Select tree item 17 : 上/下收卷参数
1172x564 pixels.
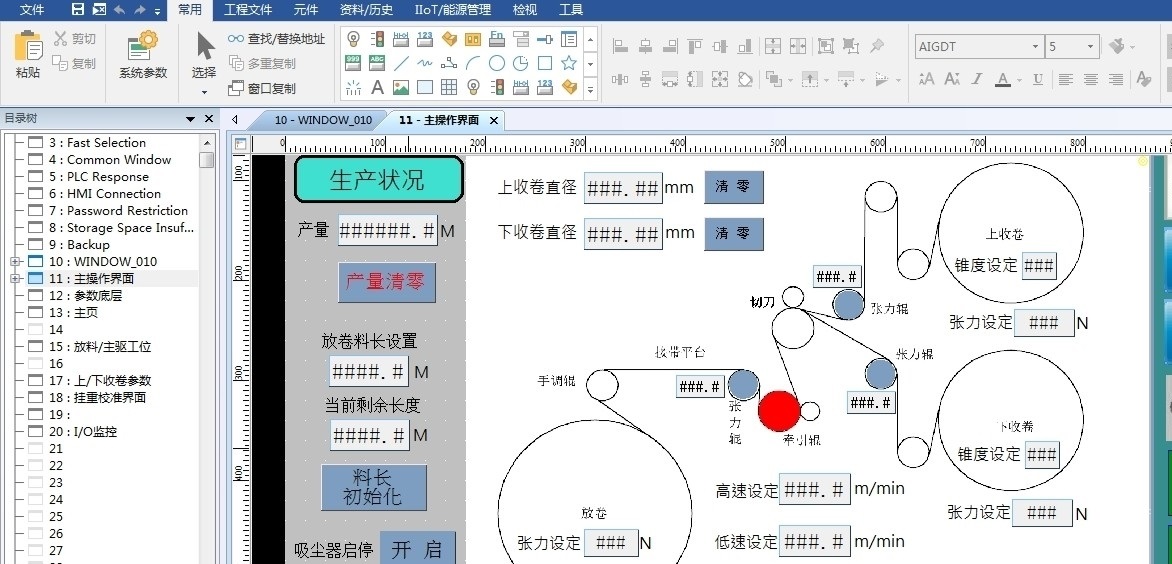click(x=112, y=380)
